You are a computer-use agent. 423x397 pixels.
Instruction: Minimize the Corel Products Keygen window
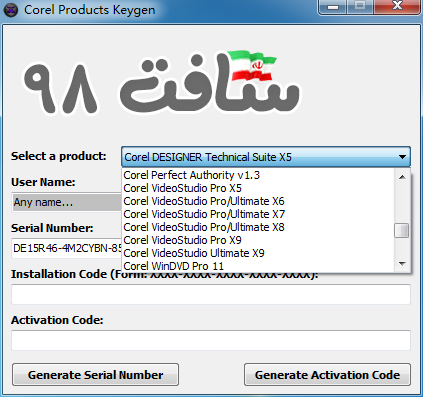click(x=333, y=7)
